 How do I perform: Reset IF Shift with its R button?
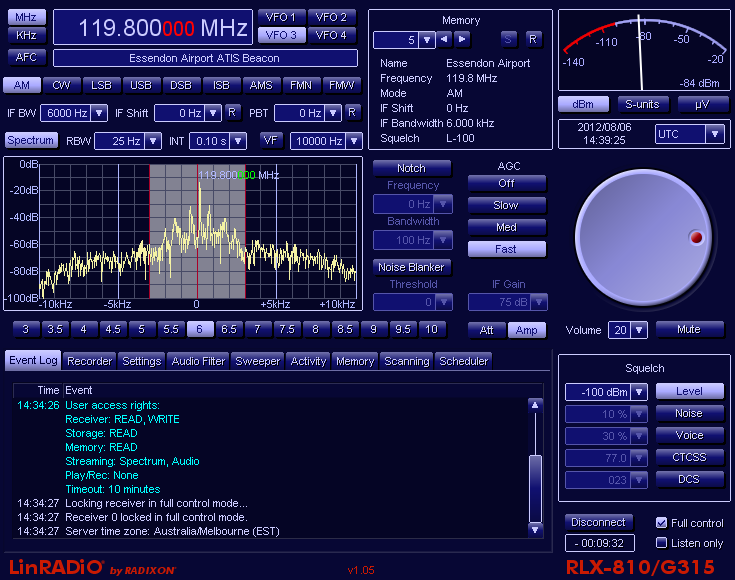(232, 113)
